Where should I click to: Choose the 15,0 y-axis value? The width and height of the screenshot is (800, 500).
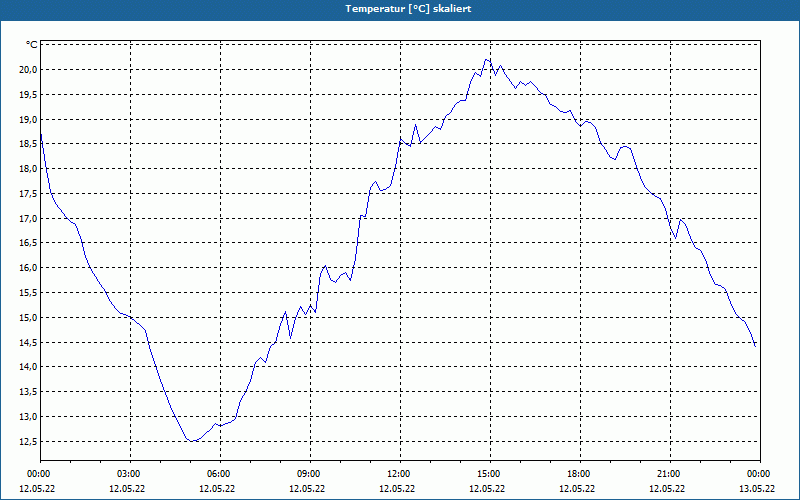click(28, 318)
